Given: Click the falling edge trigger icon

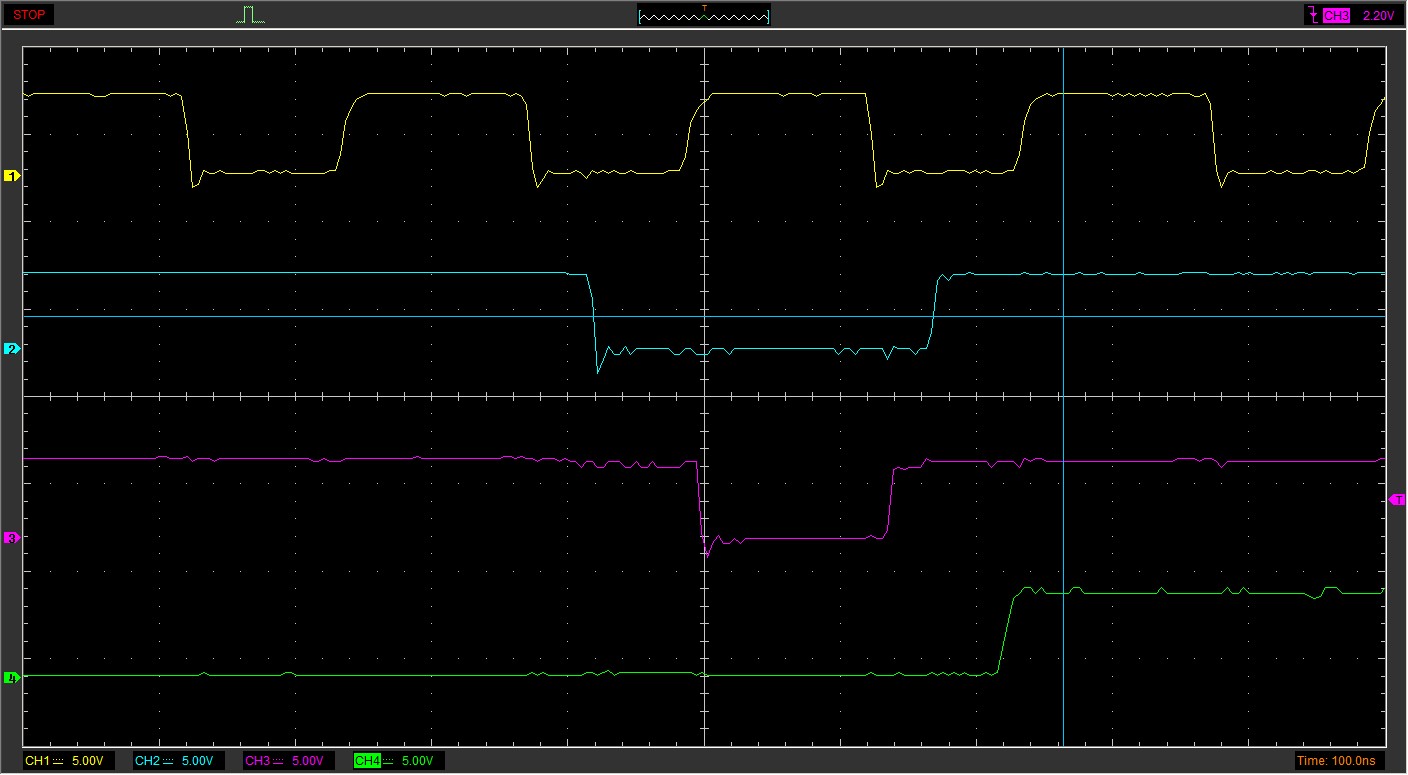Looking at the screenshot, I should pos(1311,16).
